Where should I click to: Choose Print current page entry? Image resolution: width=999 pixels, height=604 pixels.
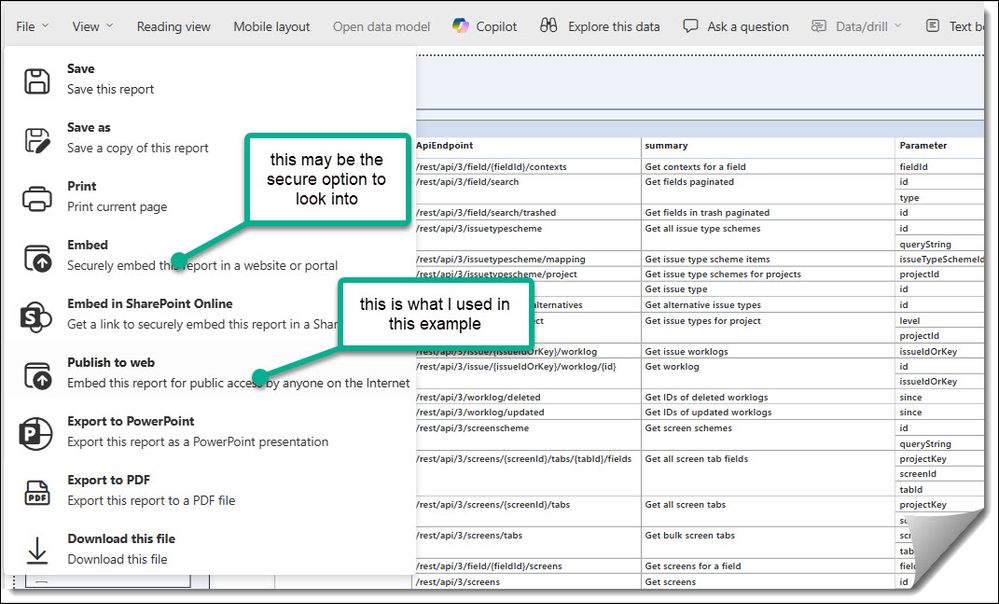(210, 196)
